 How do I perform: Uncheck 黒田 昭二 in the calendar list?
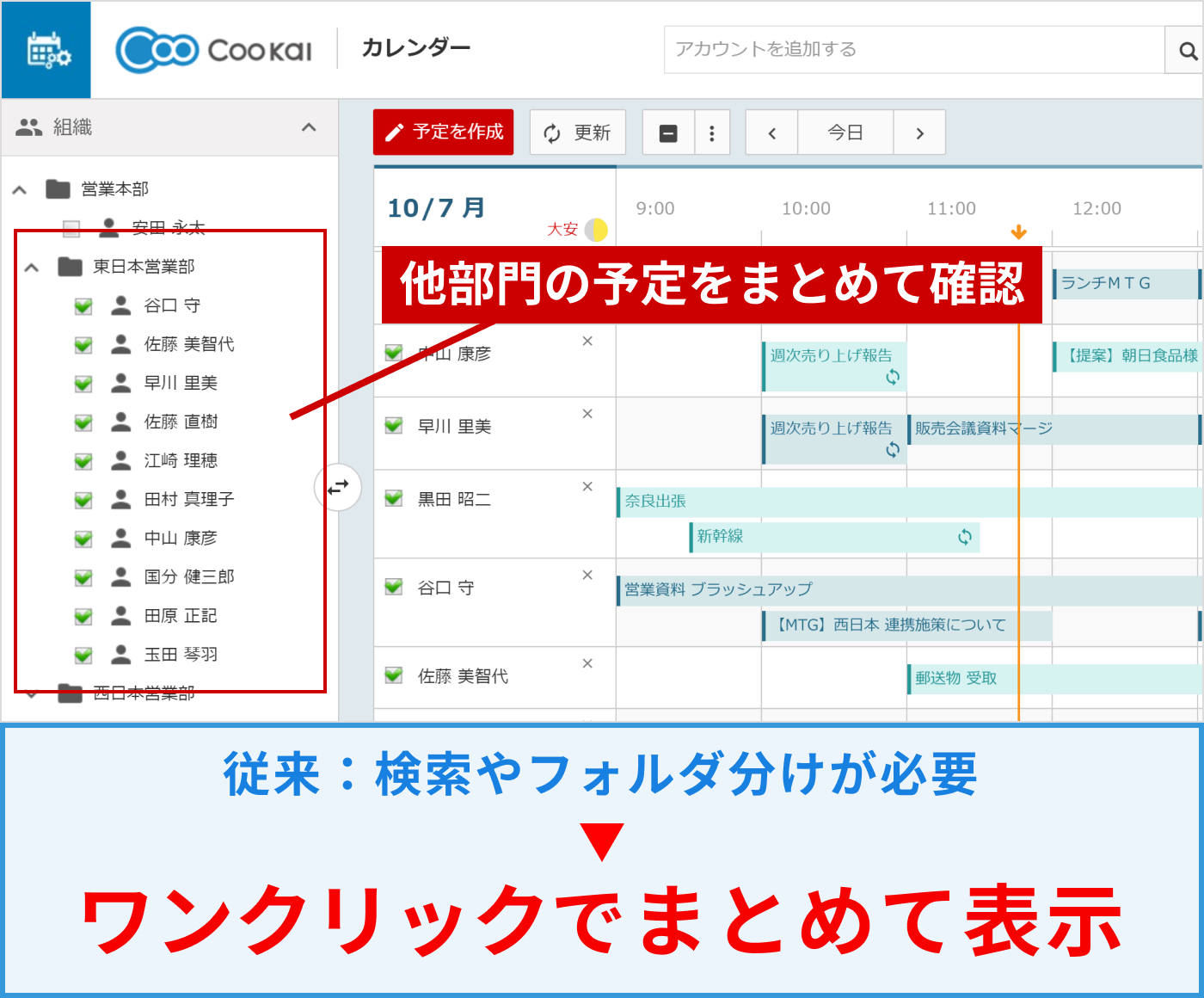point(394,498)
